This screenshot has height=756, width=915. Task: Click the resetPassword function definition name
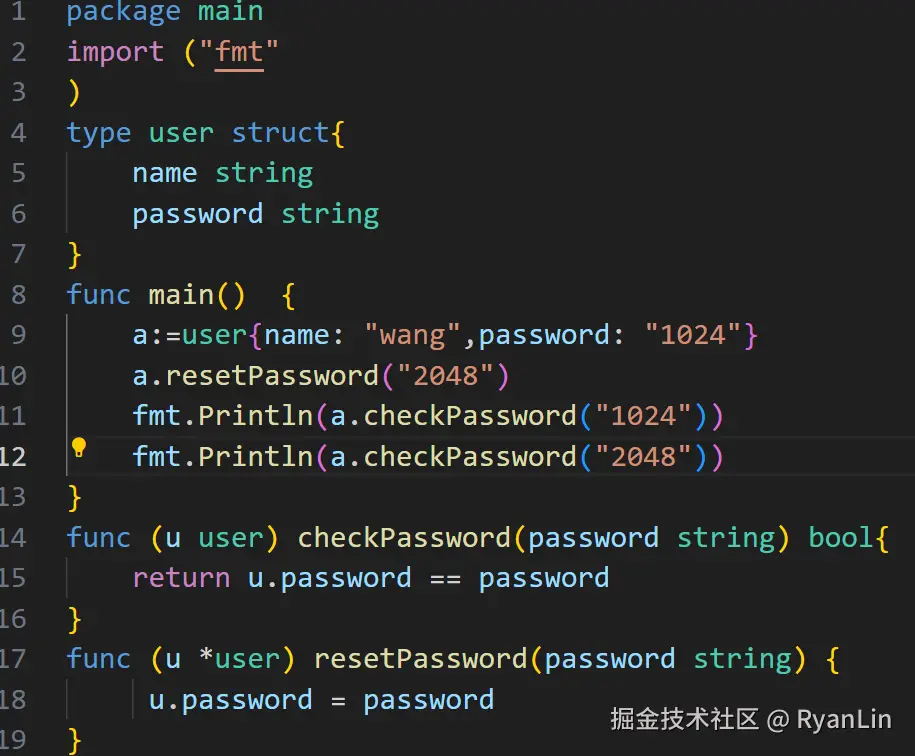click(420, 659)
